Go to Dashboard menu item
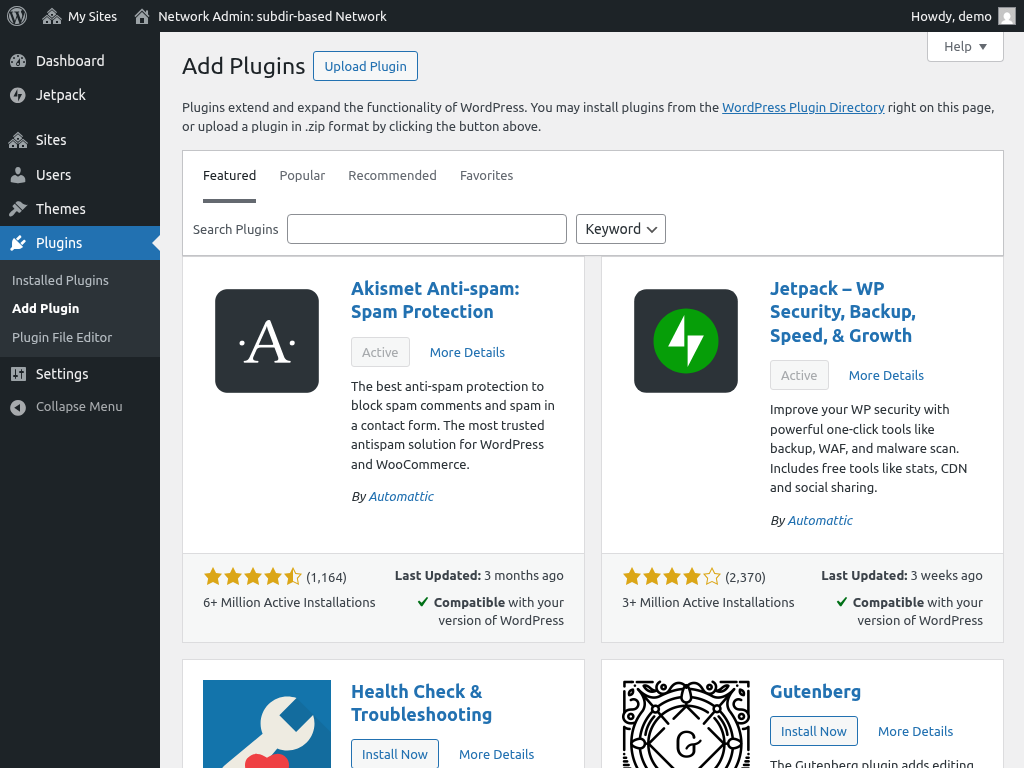 pos(80,61)
